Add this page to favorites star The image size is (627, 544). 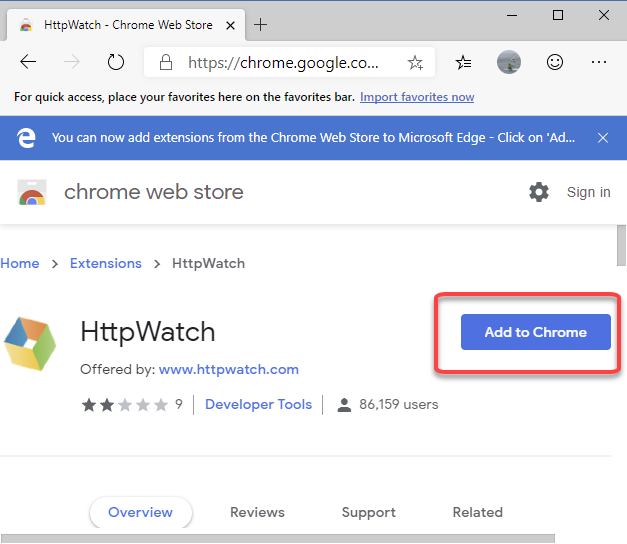tap(415, 62)
